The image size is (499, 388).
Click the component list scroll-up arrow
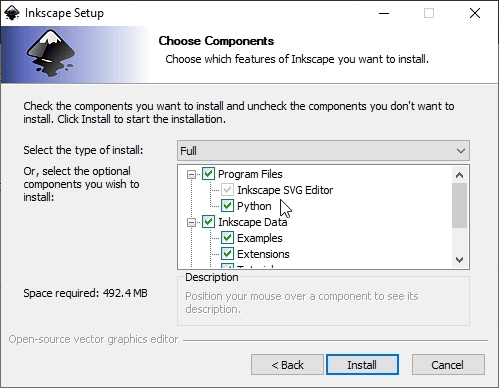pyautogui.click(x=460, y=175)
